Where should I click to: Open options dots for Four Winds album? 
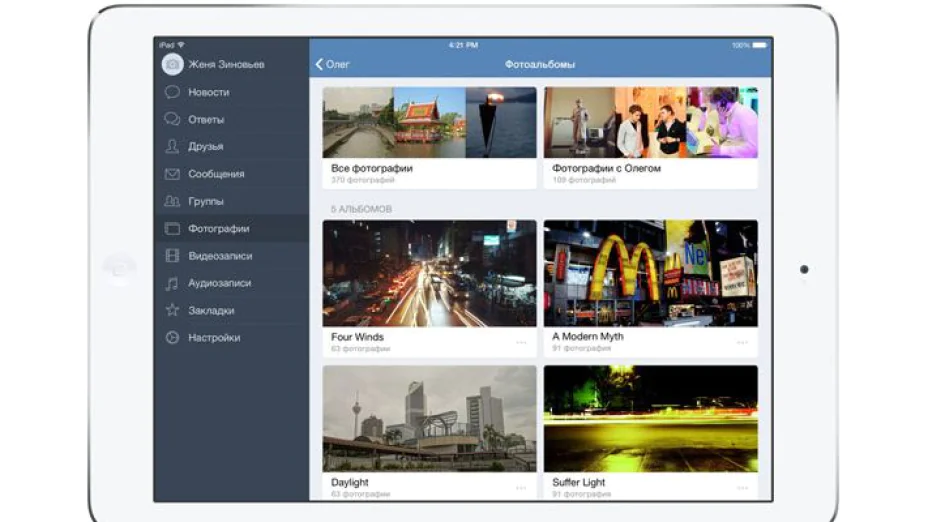pos(521,342)
